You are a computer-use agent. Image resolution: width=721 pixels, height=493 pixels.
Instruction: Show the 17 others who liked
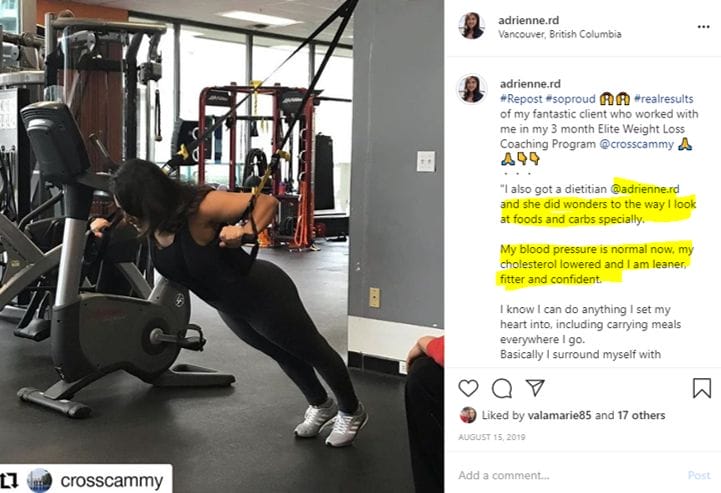click(641, 415)
